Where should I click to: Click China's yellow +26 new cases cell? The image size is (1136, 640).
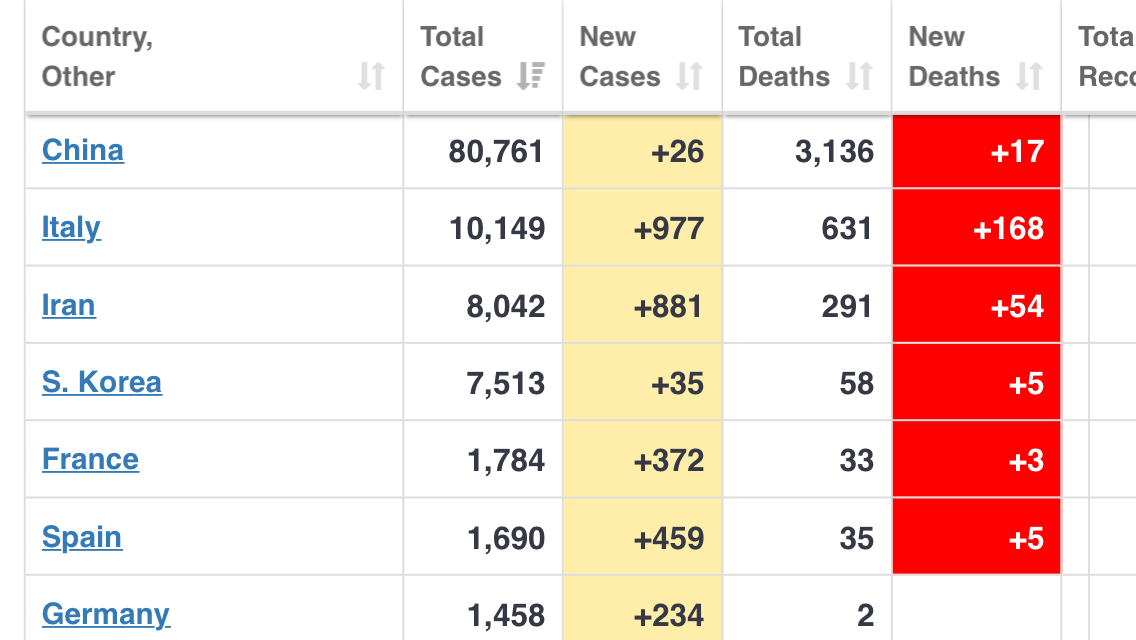tap(643, 151)
